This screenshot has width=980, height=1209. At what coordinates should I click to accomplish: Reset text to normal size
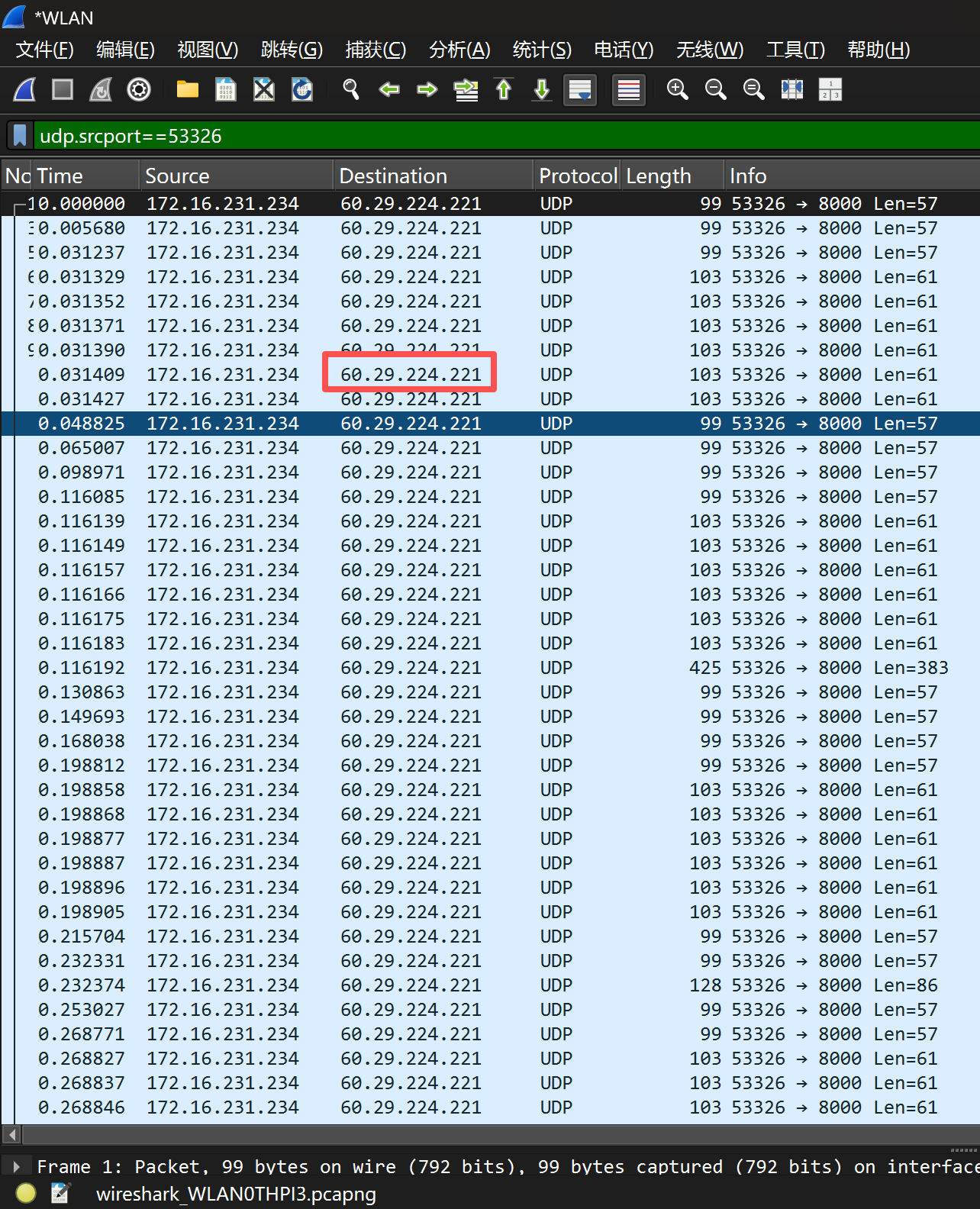click(754, 90)
